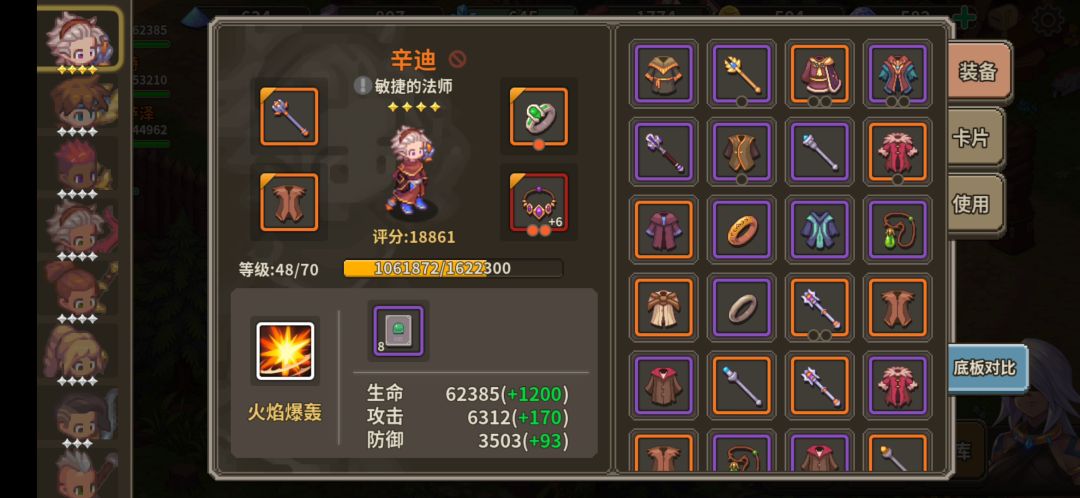Tap the Flame Blast skill icon
The height and width of the screenshot is (498, 1080).
tap(285, 351)
